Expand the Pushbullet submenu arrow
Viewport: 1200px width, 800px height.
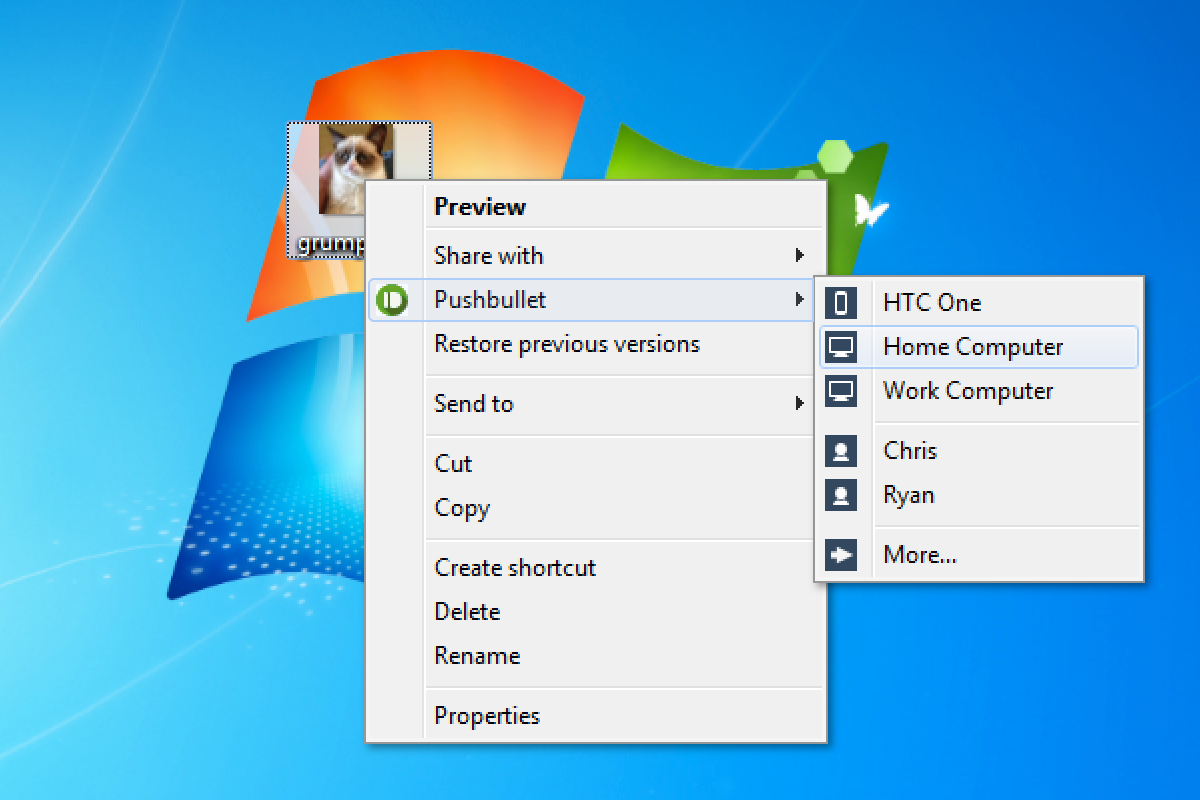(799, 299)
